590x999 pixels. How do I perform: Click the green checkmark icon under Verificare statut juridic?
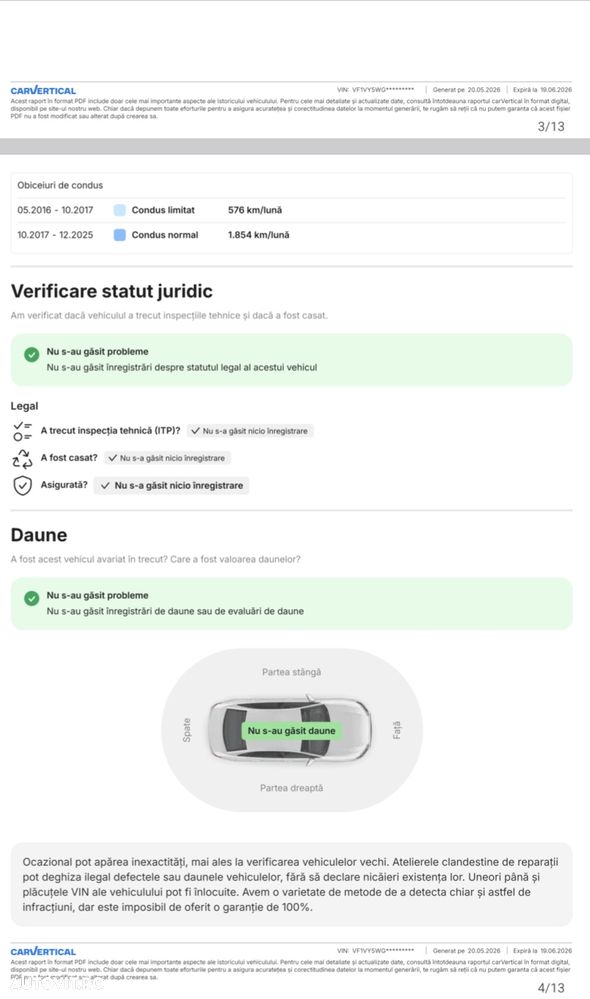click(x=31, y=354)
